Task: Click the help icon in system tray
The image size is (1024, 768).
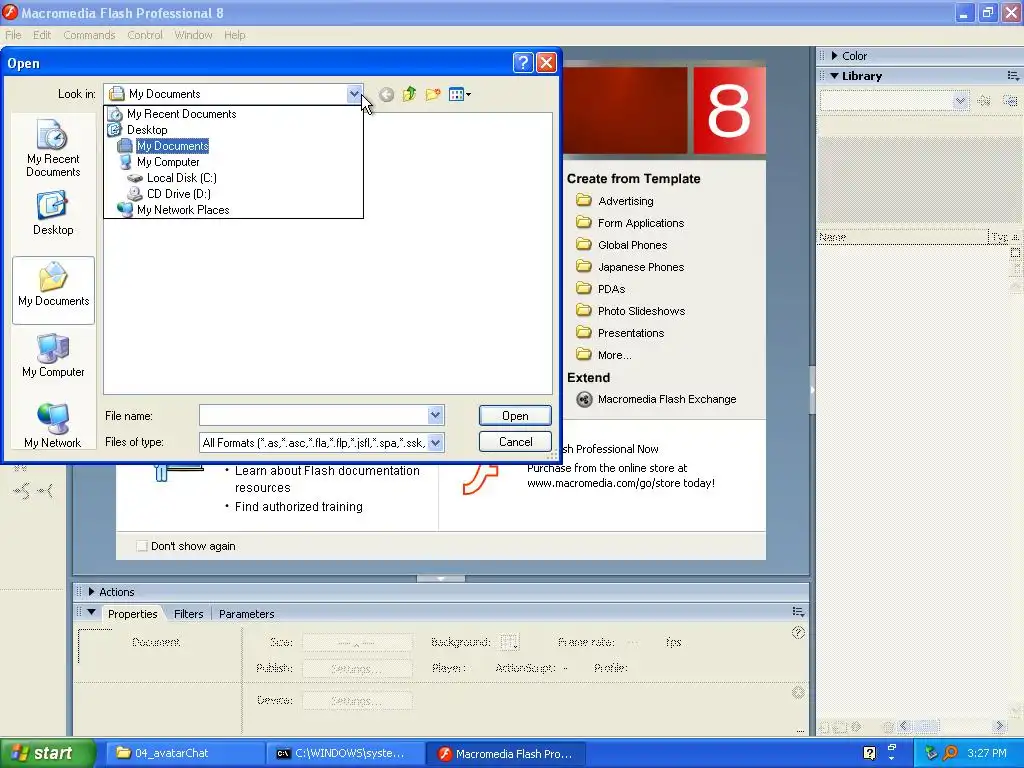Action: [x=869, y=753]
